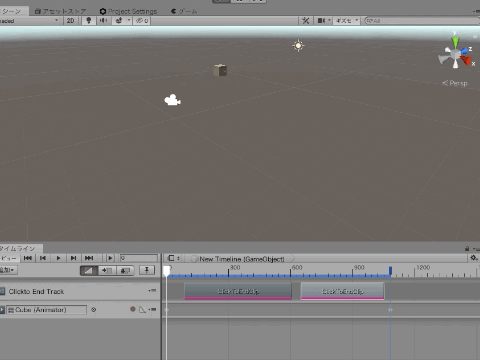Open the Timeline gear options menu
Viewport: 480px width, 360px height.
tap(474, 258)
